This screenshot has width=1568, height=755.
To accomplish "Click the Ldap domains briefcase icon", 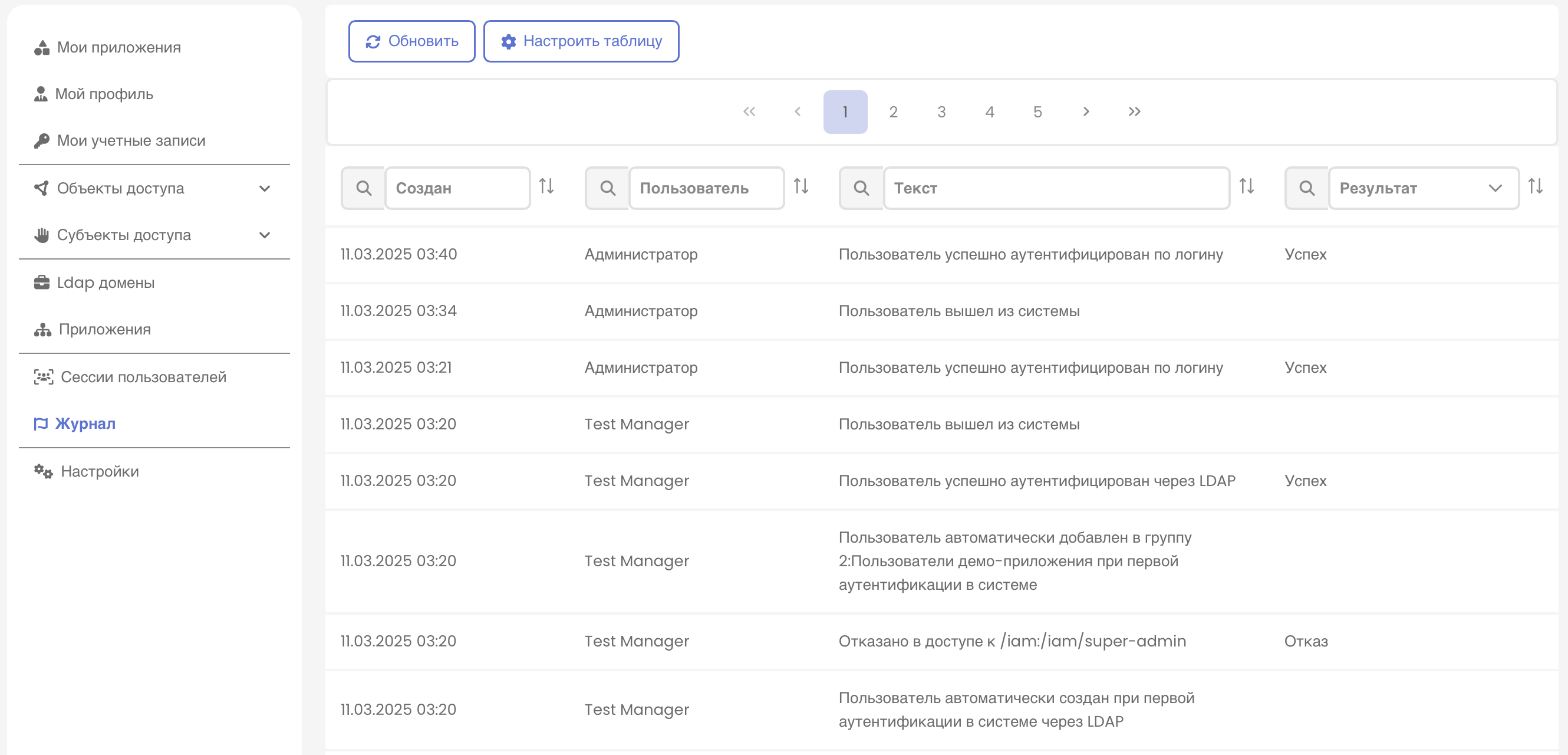I will (x=41, y=283).
